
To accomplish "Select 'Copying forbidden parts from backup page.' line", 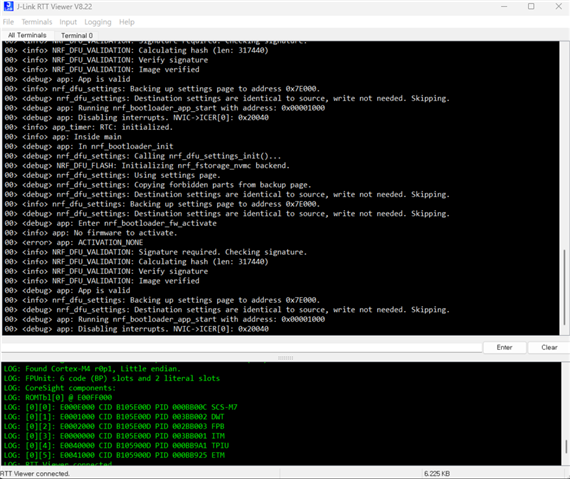I will 158,185.
